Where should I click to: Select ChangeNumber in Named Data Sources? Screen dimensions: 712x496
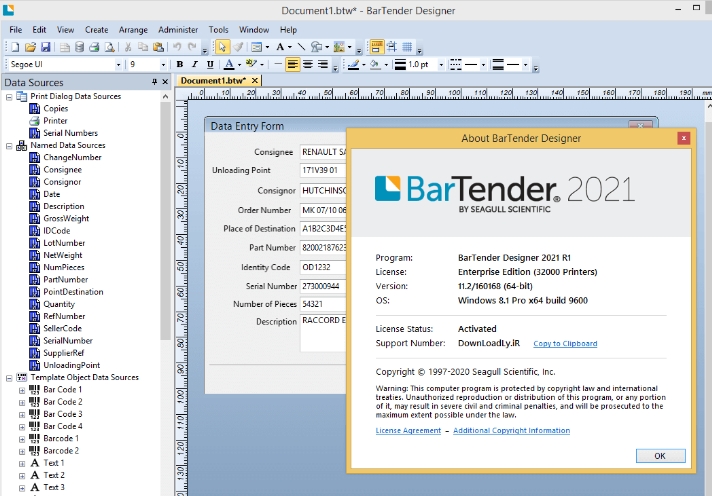click(x=72, y=158)
